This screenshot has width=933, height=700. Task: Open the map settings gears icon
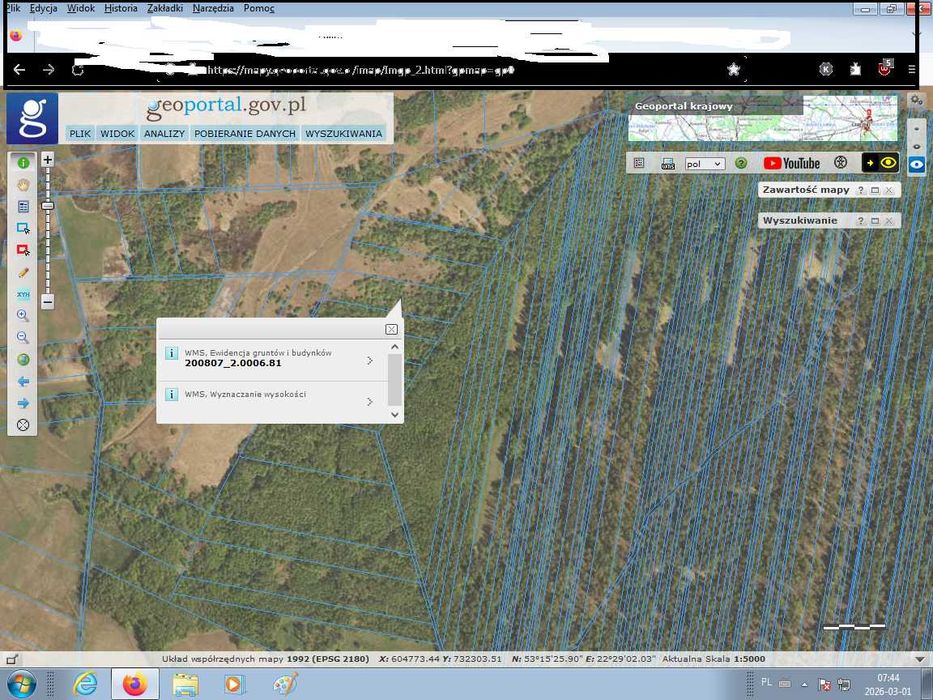click(x=917, y=101)
